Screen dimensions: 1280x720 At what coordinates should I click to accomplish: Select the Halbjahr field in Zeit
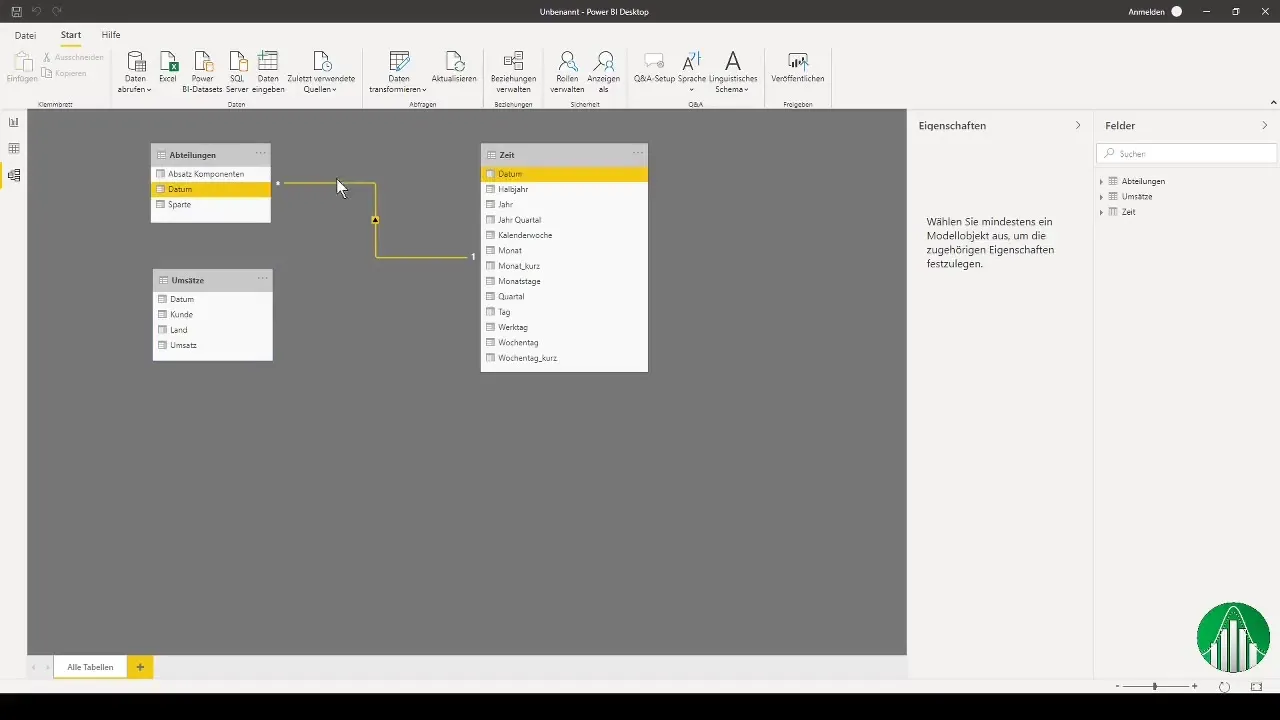[564, 189]
